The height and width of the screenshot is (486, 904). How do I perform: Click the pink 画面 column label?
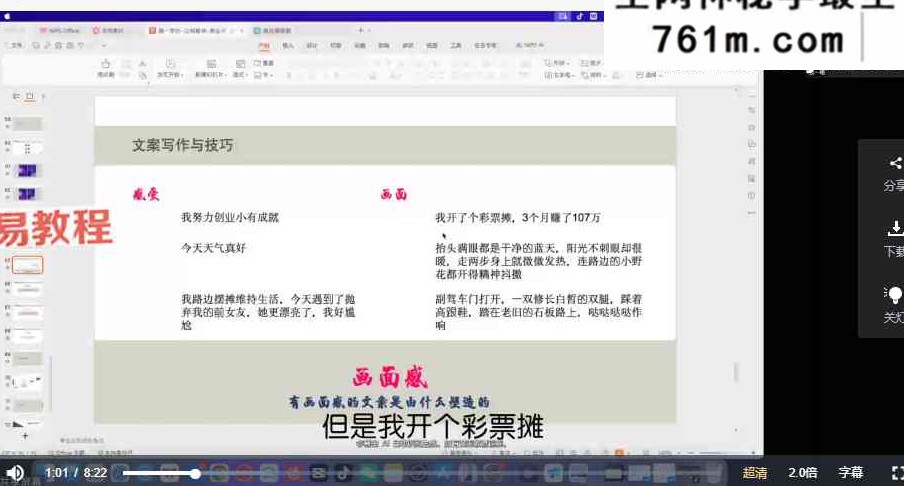(x=394, y=194)
